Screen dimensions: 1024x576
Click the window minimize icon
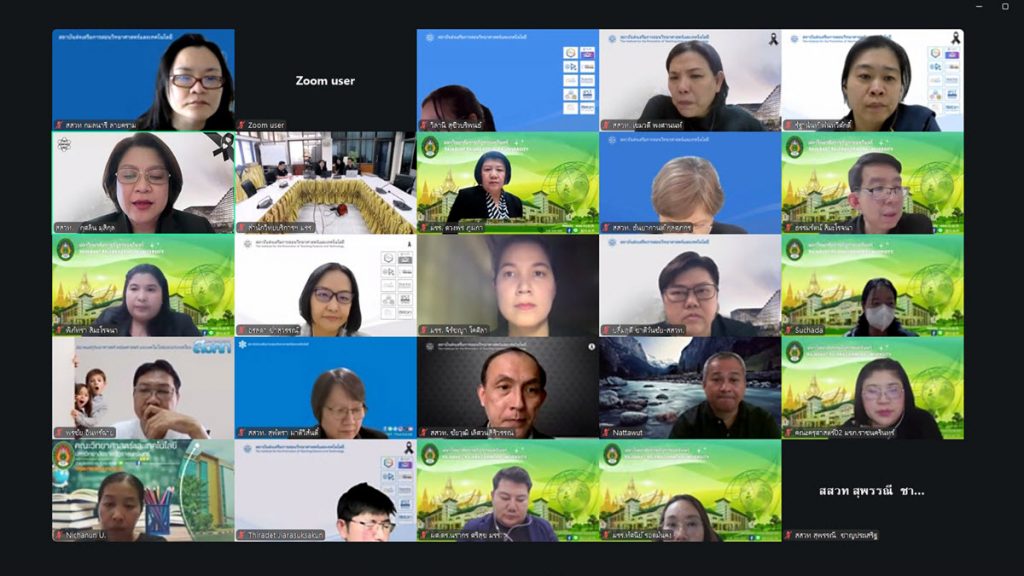coord(977,6)
